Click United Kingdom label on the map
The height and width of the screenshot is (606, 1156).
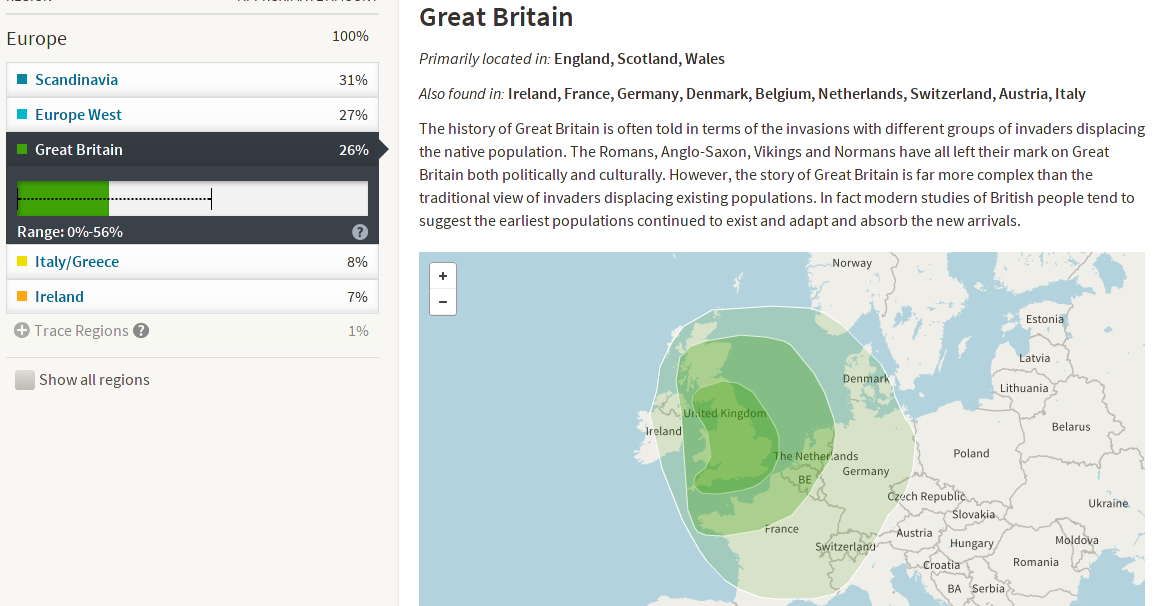(x=725, y=413)
